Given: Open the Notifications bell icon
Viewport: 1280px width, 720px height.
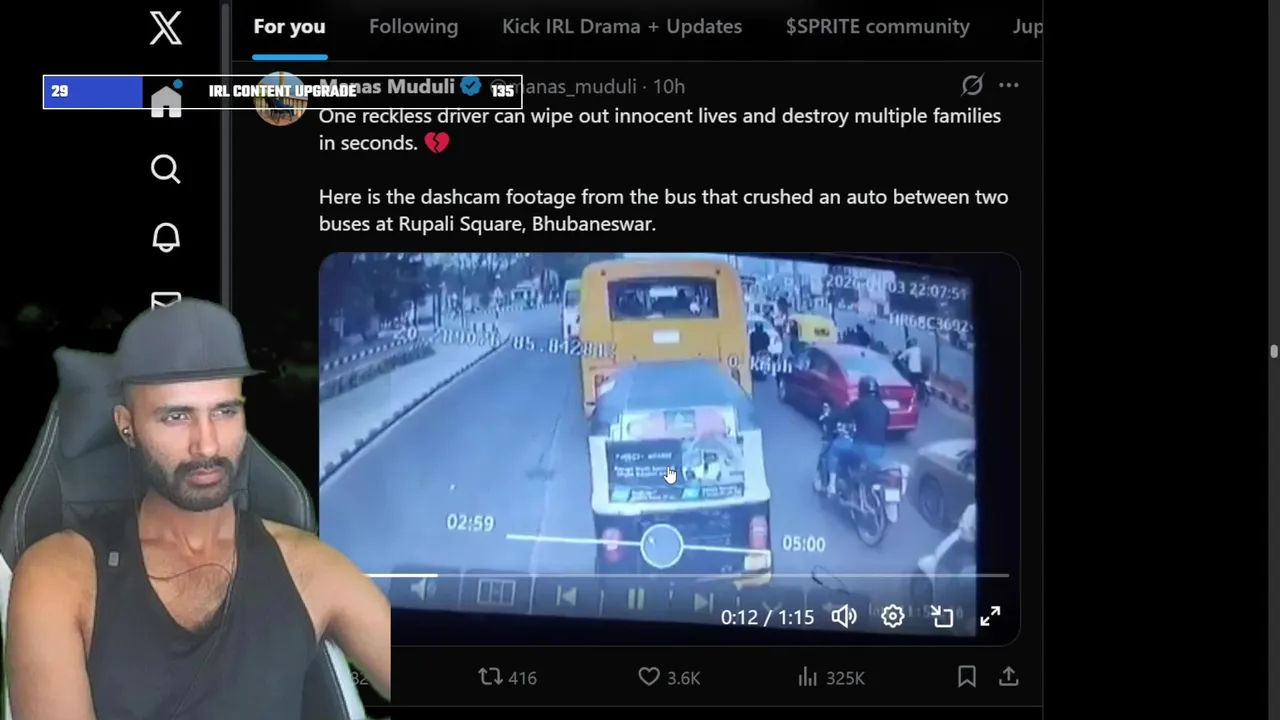Looking at the screenshot, I should [166, 237].
